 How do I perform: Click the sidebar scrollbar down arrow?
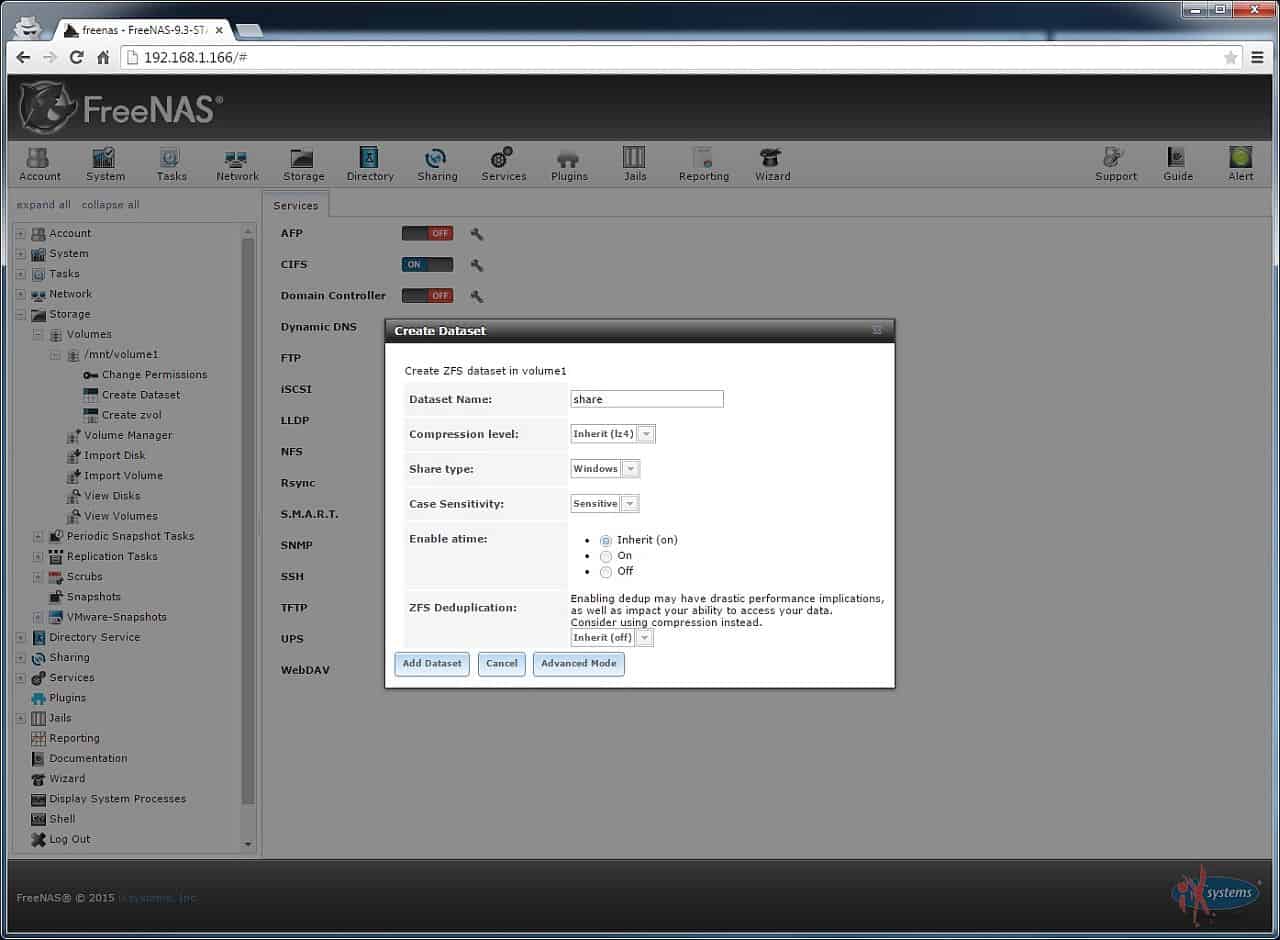248,845
